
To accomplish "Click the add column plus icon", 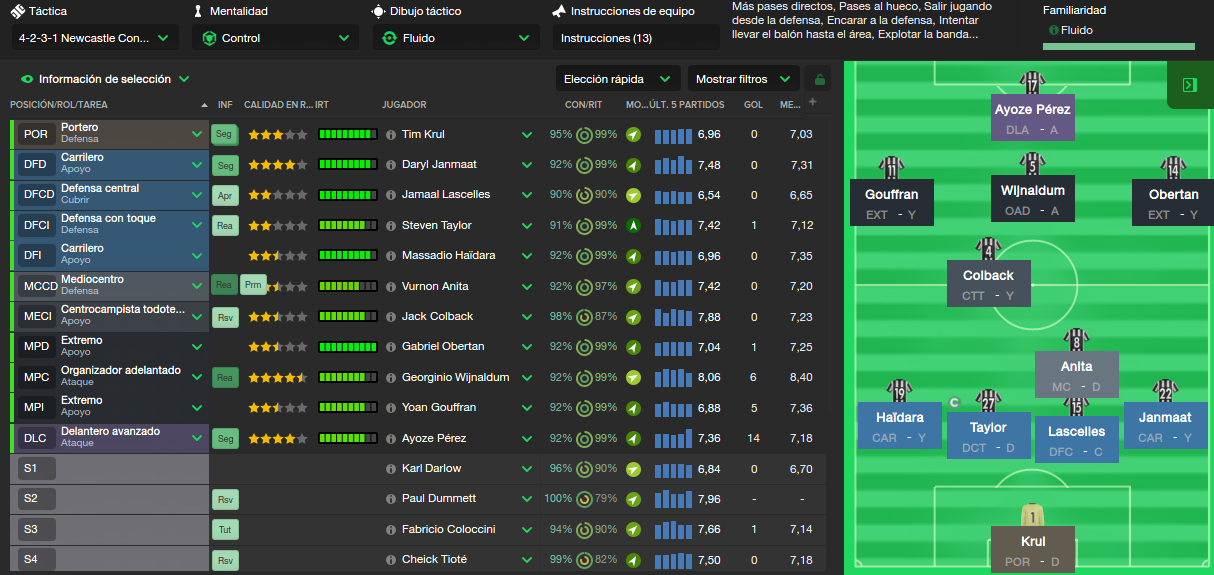I will click(x=813, y=102).
